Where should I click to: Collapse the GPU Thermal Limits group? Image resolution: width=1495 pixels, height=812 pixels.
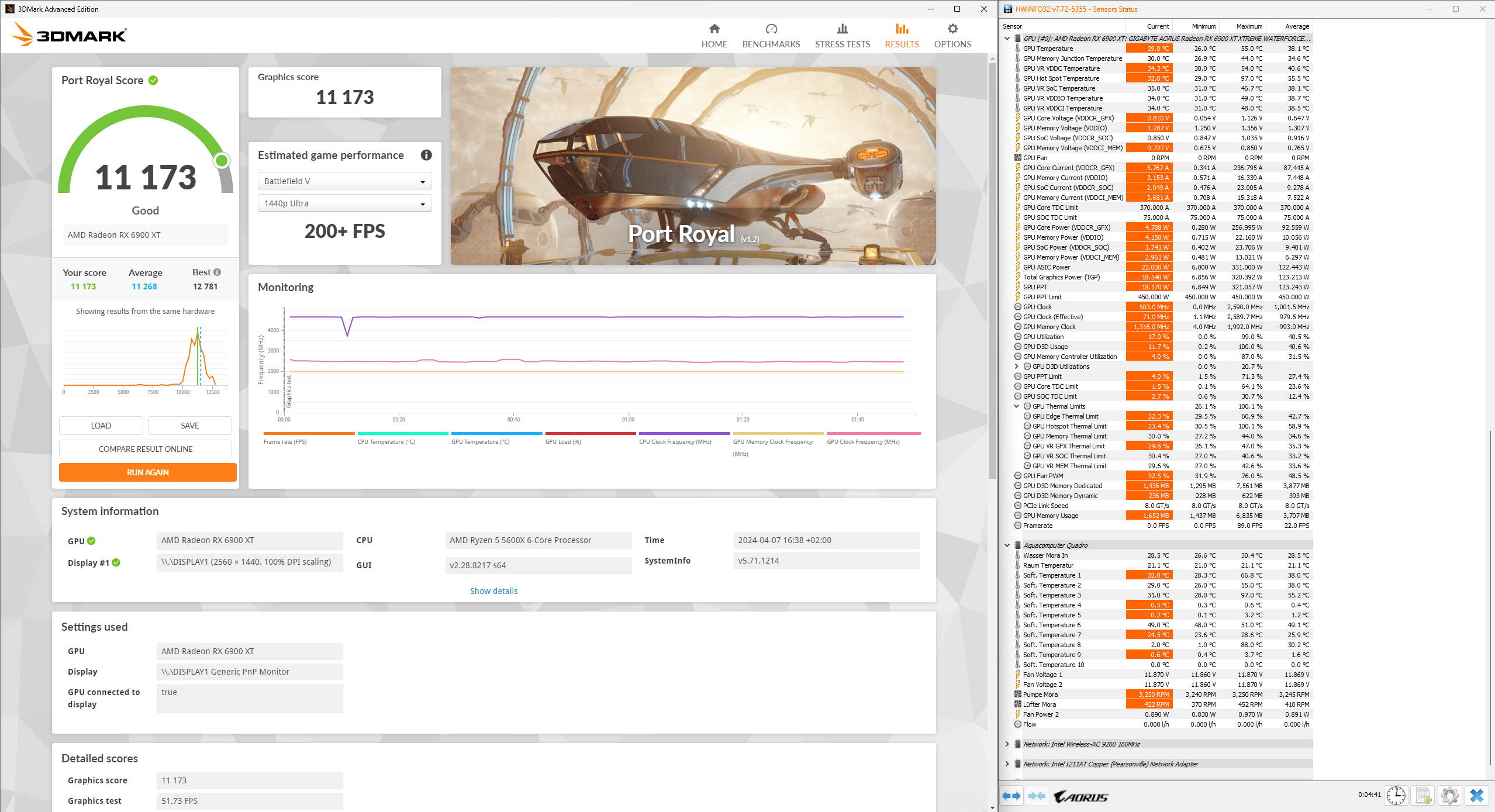pyautogui.click(x=1016, y=406)
